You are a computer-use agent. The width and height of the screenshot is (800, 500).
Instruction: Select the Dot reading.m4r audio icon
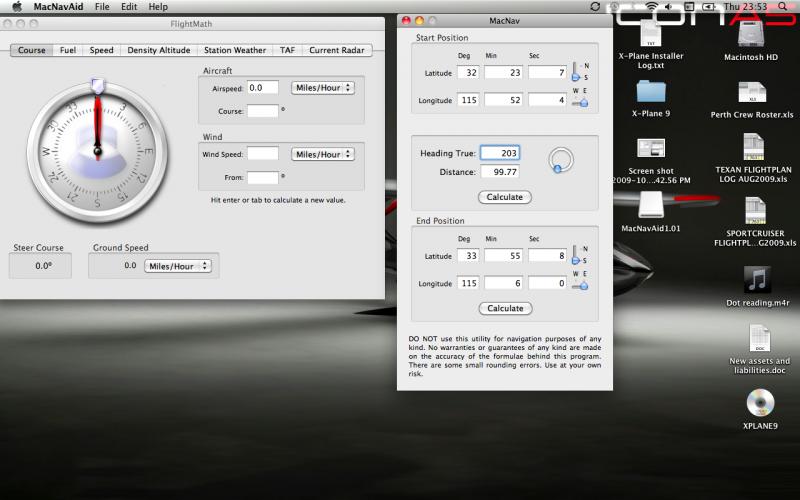[x=757, y=280]
